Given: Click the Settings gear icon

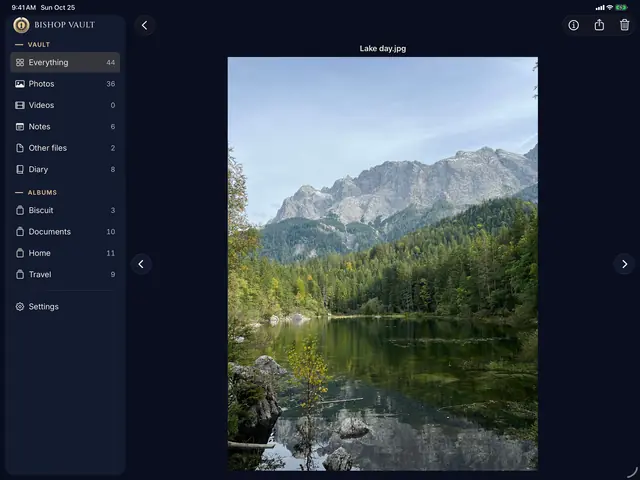Looking at the screenshot, I should coord(20,307).
